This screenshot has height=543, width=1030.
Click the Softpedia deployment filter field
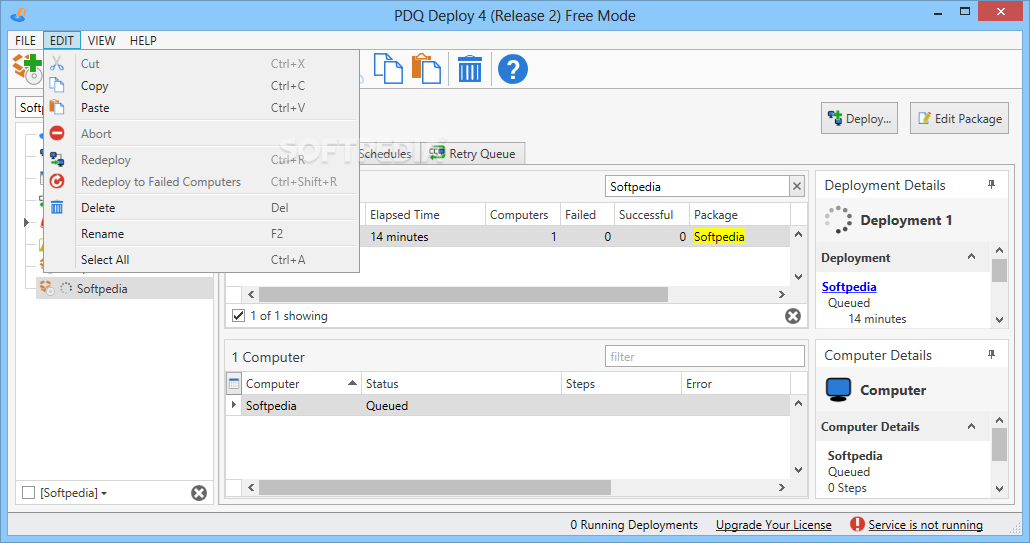(697, 186)
